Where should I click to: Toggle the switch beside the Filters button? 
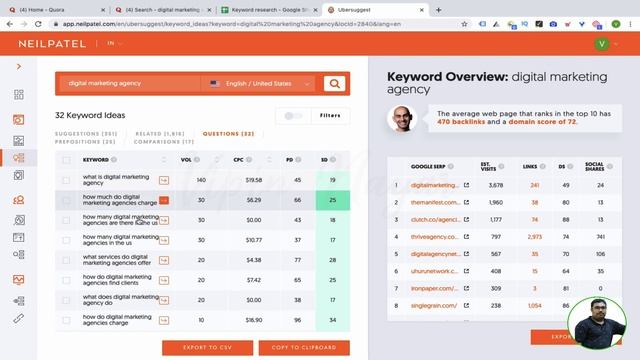click(x=293, y=116)
